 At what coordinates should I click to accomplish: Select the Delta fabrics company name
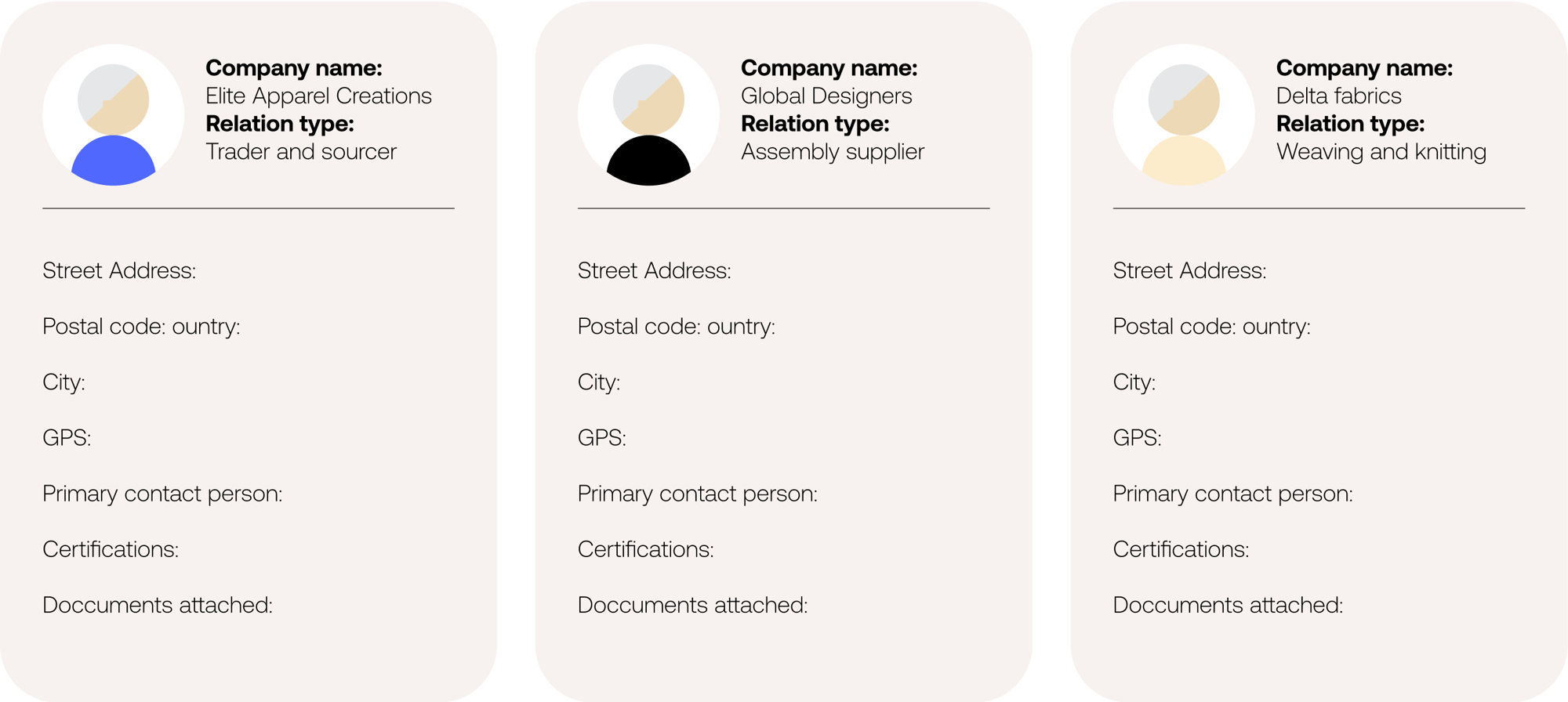click(1338, 96)
